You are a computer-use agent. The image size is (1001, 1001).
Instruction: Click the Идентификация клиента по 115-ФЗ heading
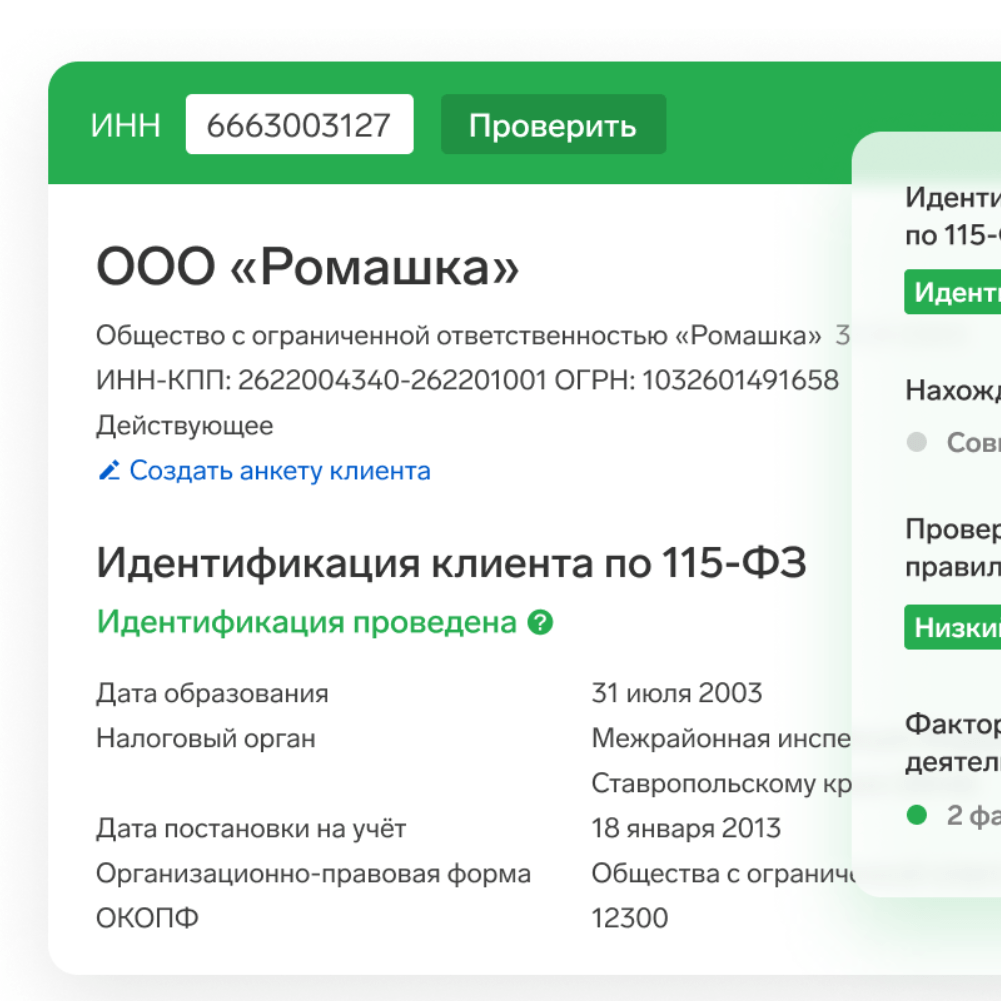(451, 563)
